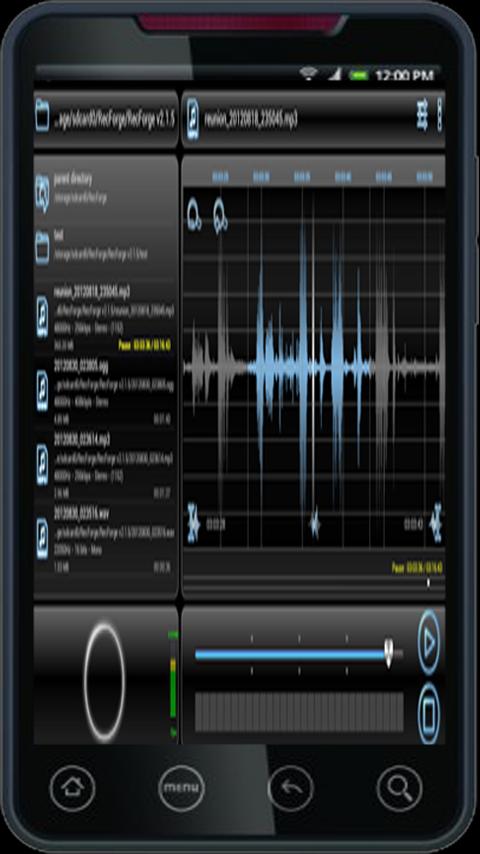
Task: Select reunion_20120818_235045.mp3 title in player header
Action: click(251, 120)
